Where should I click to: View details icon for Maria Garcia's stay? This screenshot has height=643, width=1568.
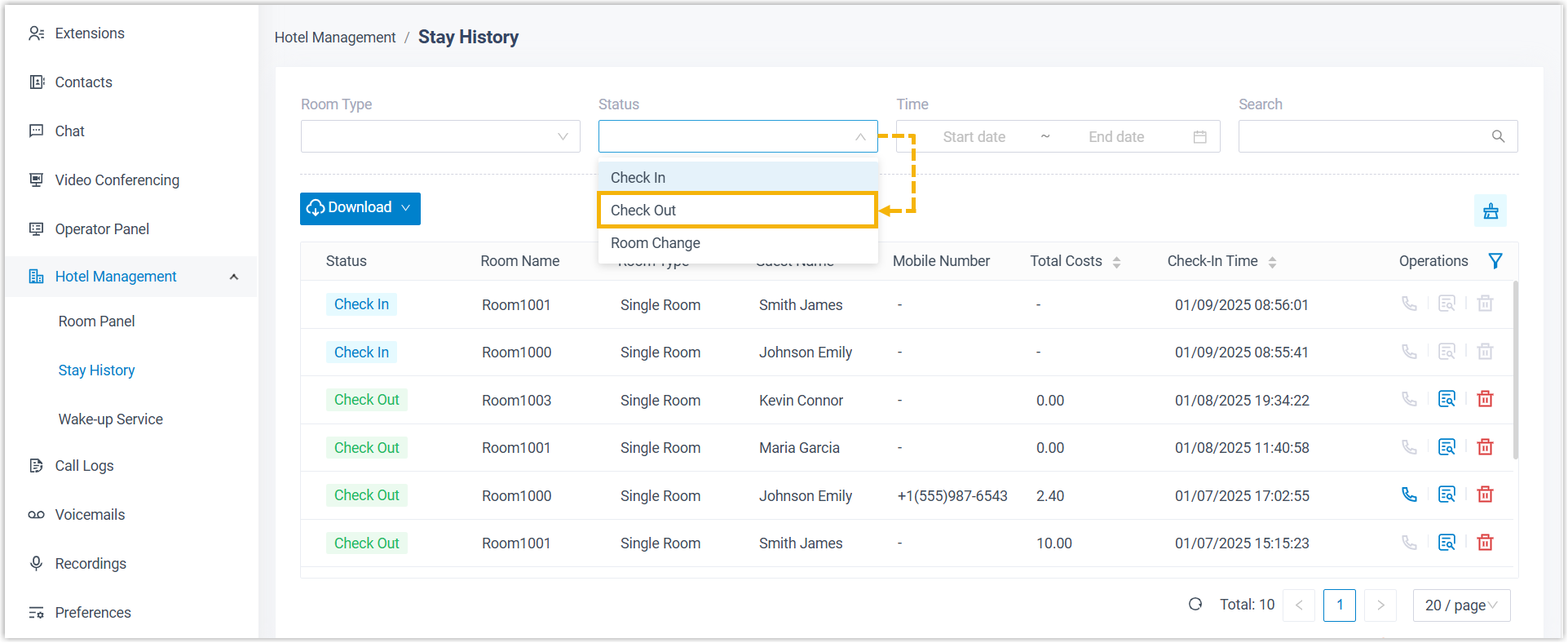[x=1446, y=447]
